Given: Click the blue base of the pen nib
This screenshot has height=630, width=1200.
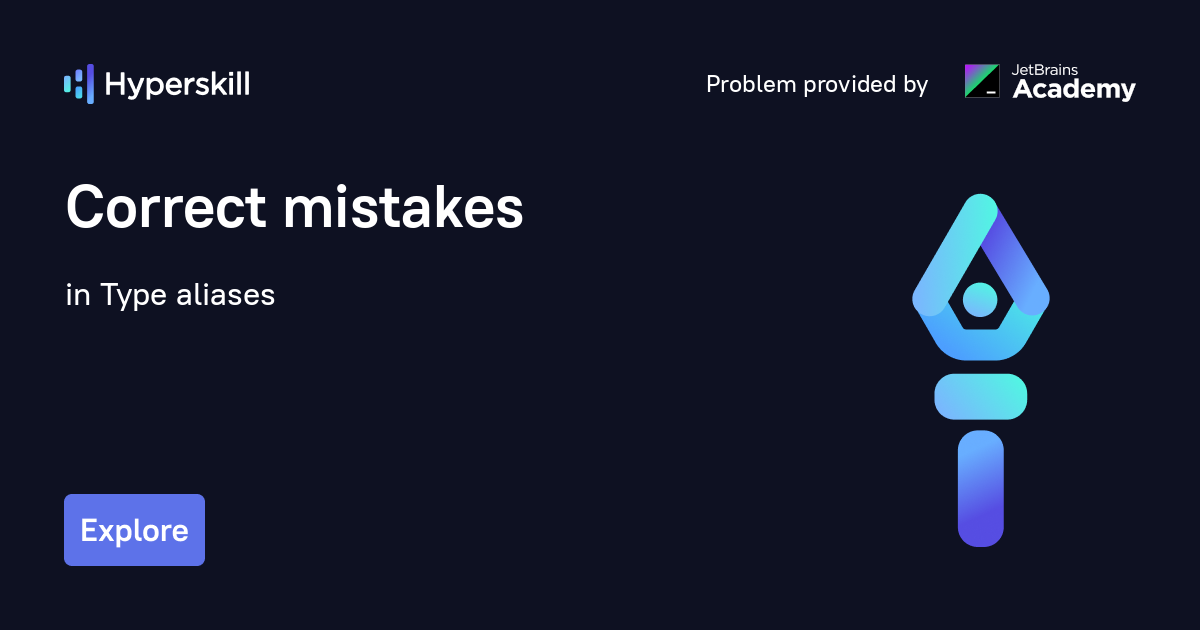Looking at the screenshot, I should 980,343.
